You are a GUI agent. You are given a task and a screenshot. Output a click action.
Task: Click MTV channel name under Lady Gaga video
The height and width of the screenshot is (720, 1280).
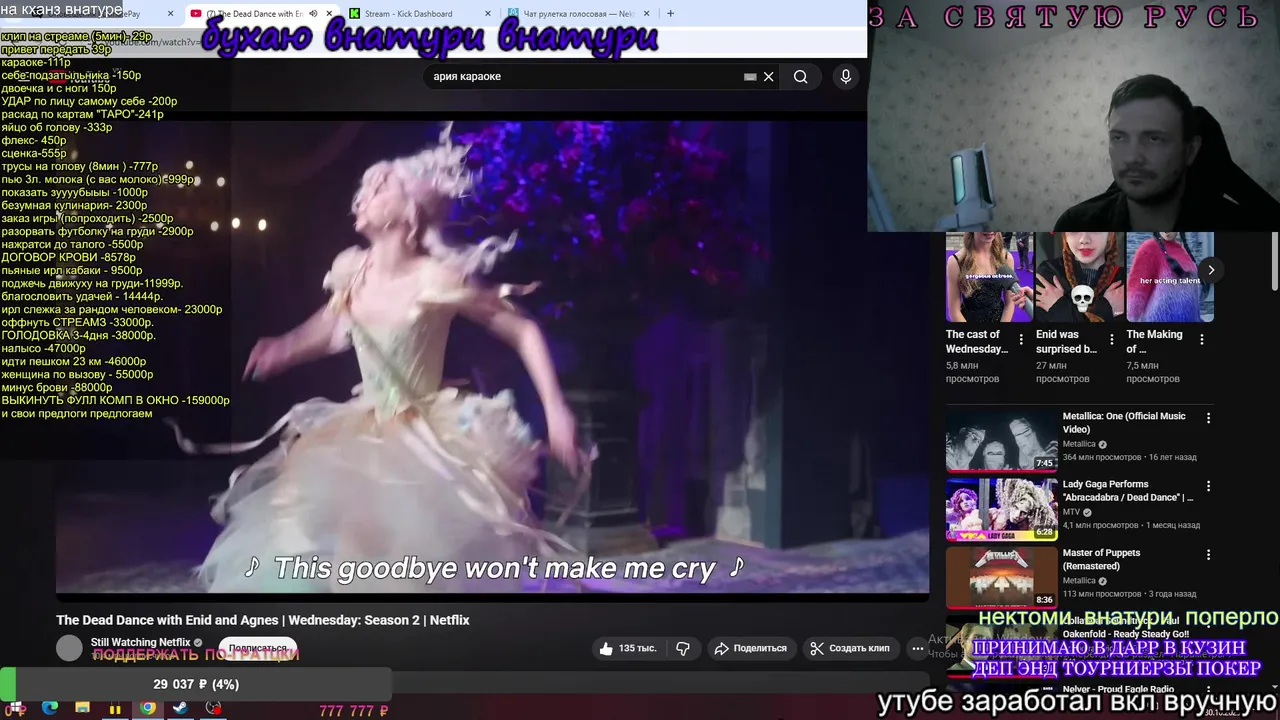click(1071, 512)
